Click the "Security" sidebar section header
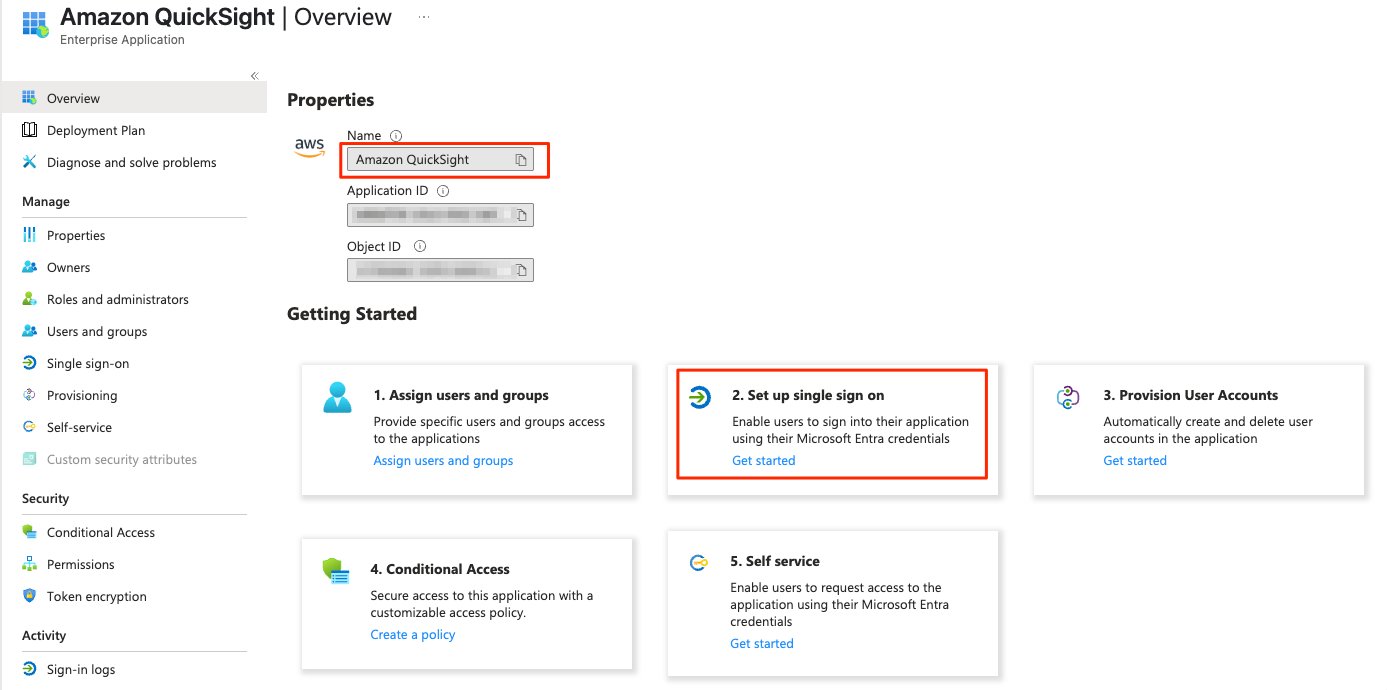1387x690 pixels. (46, 499)
